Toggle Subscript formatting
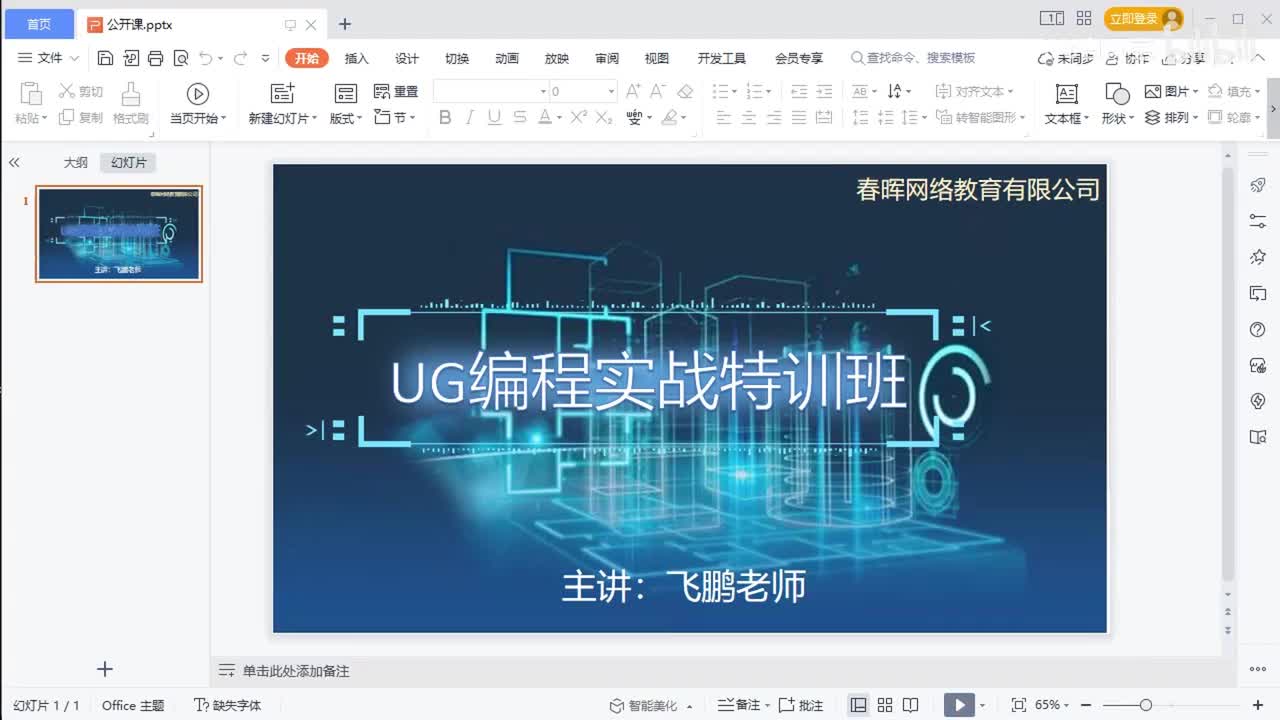 604,118
